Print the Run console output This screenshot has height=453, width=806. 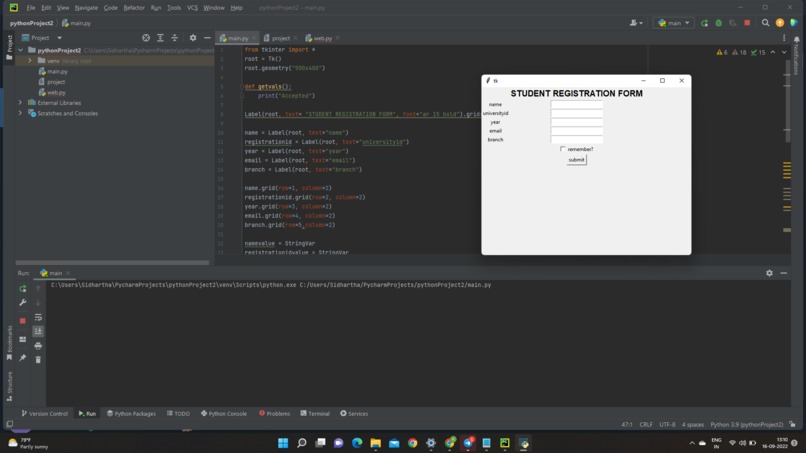38,346
